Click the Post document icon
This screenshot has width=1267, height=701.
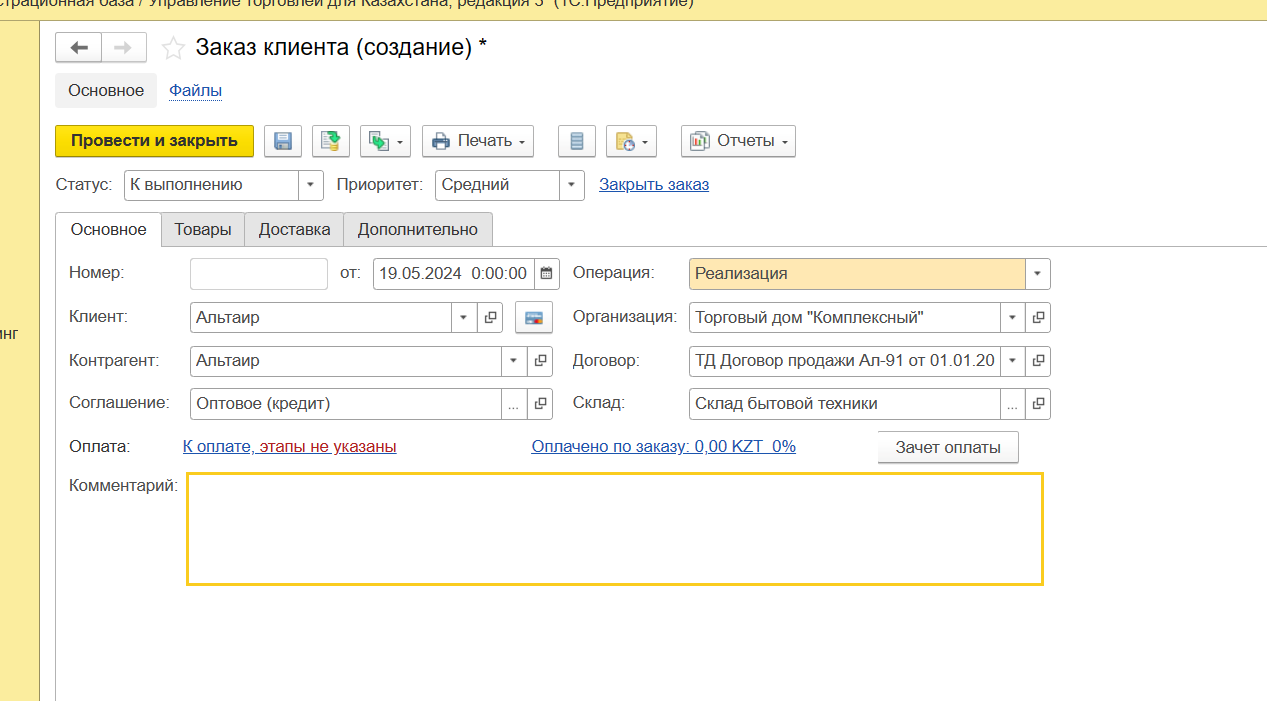click(331, 141)
